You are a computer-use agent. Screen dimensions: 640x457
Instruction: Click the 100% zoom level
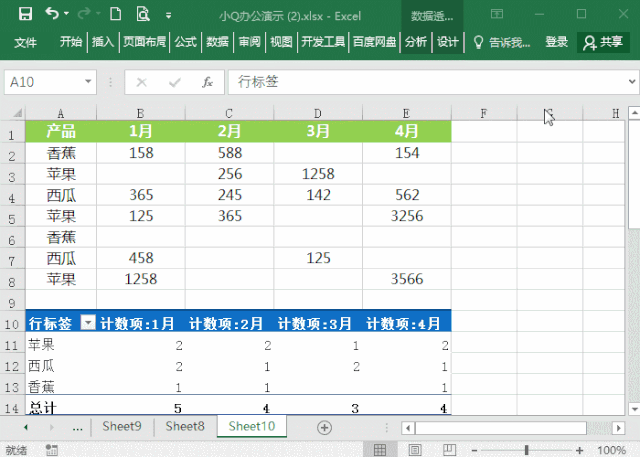point(611,450)
